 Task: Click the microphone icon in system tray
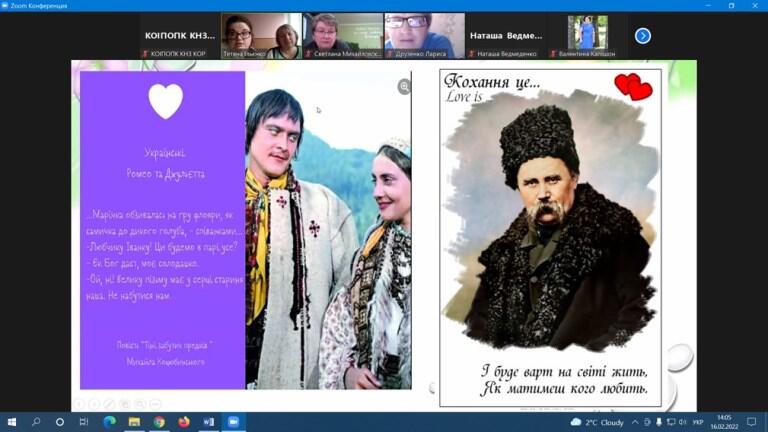click(x=659, y=422)
